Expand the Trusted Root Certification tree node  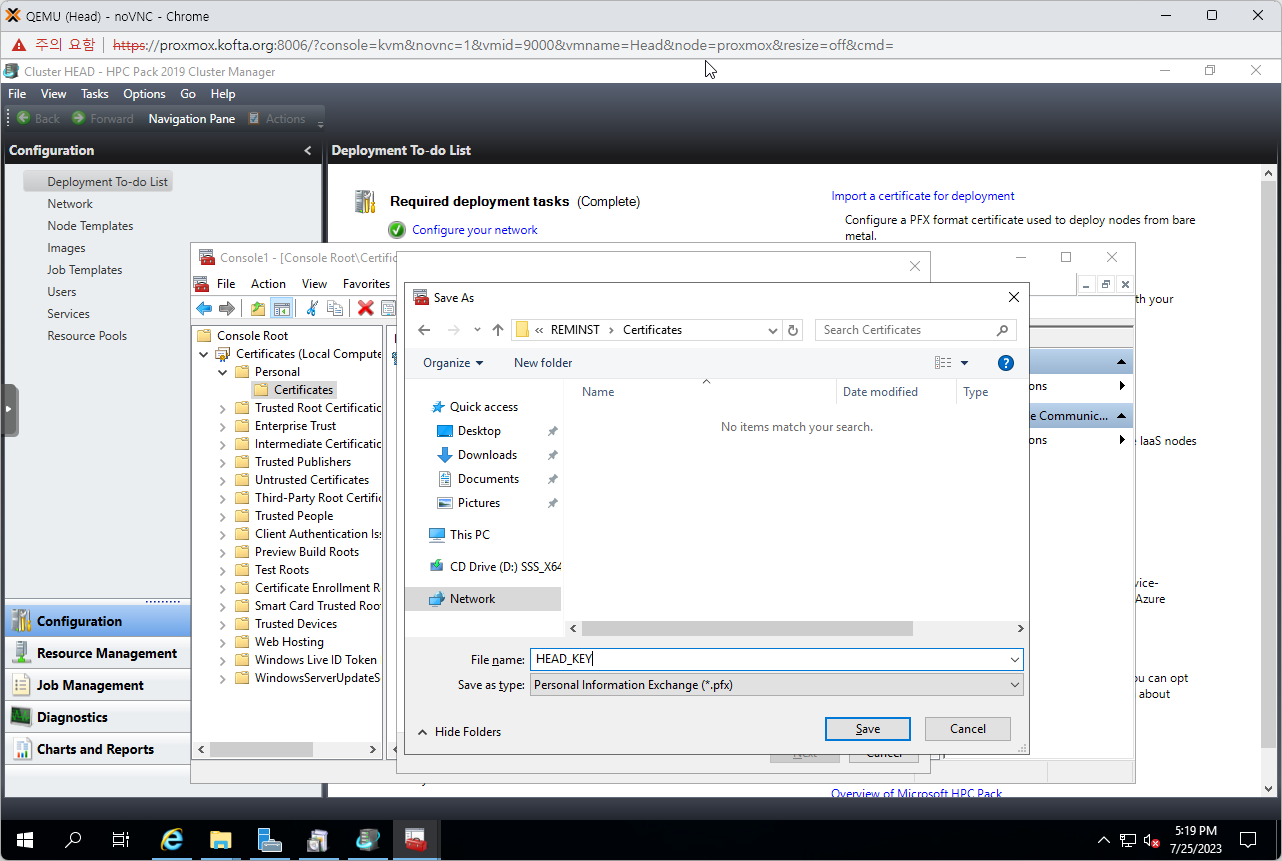[x=223, y=408]
